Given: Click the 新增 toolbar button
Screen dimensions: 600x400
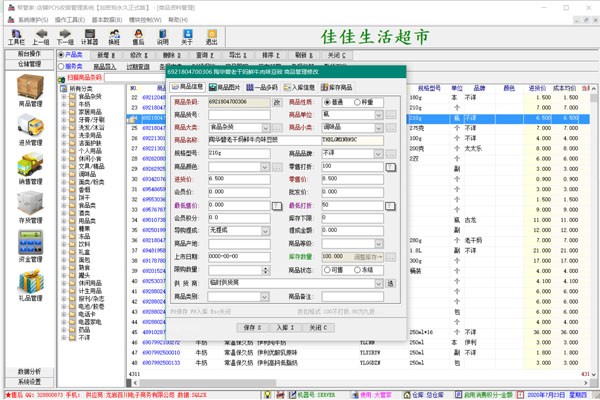Looking at the screenshot, I should click(106, 55).
